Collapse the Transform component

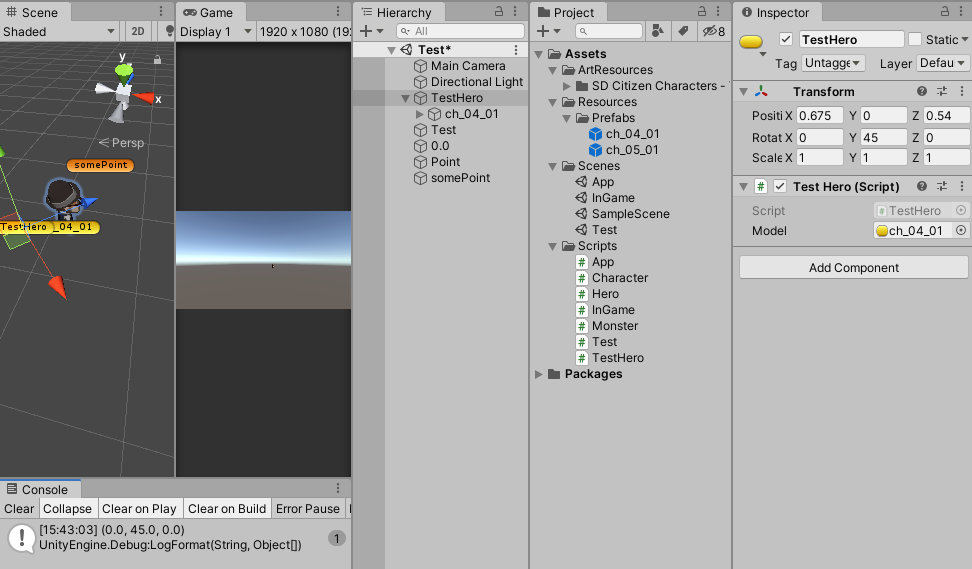pyautogui.click(x=743, y=92)
